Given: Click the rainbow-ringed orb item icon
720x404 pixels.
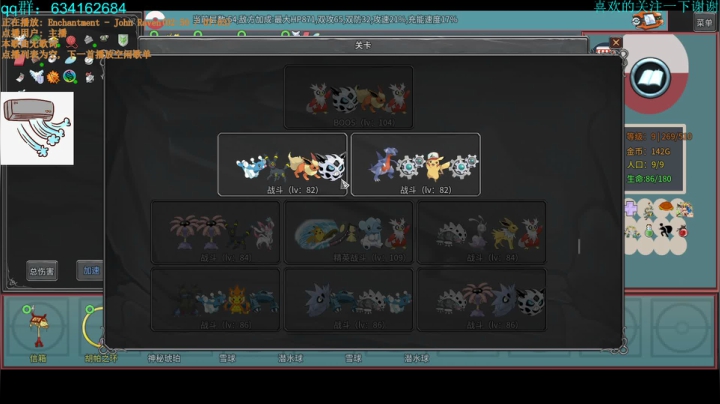Looking at the screenshot, I should coord(70,76).
